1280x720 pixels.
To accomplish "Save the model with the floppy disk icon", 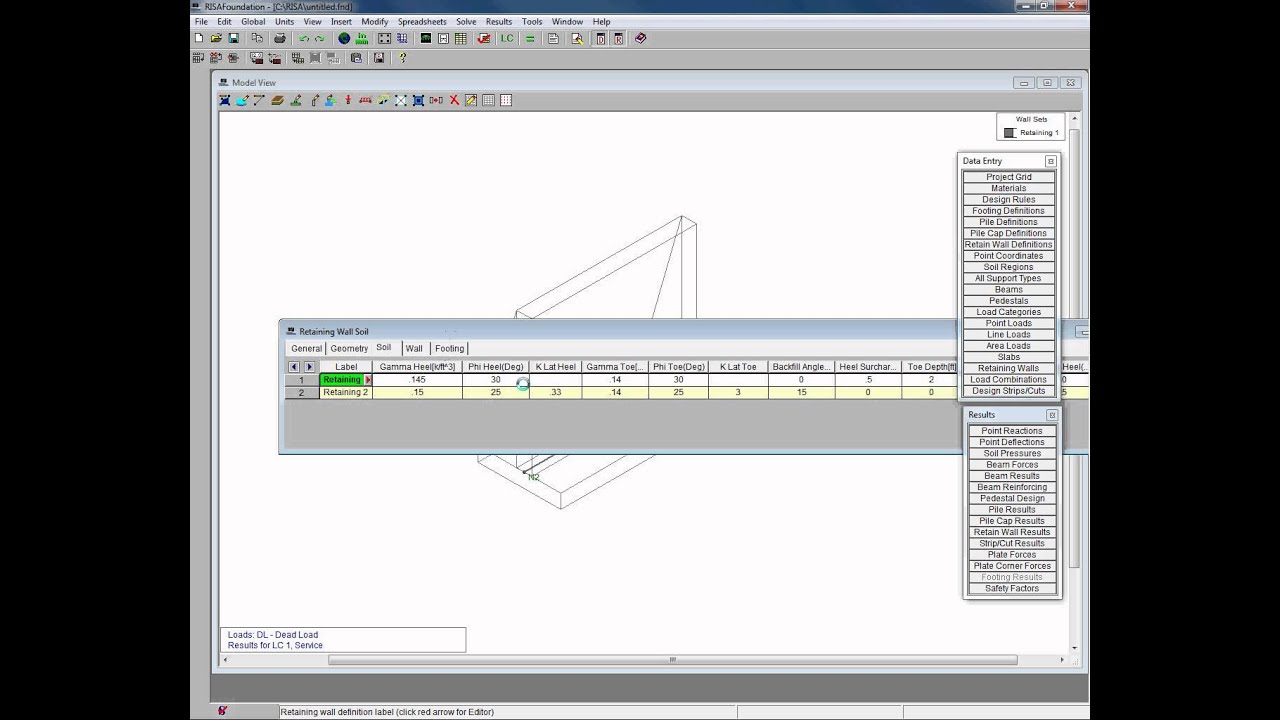I will [233, 38].
